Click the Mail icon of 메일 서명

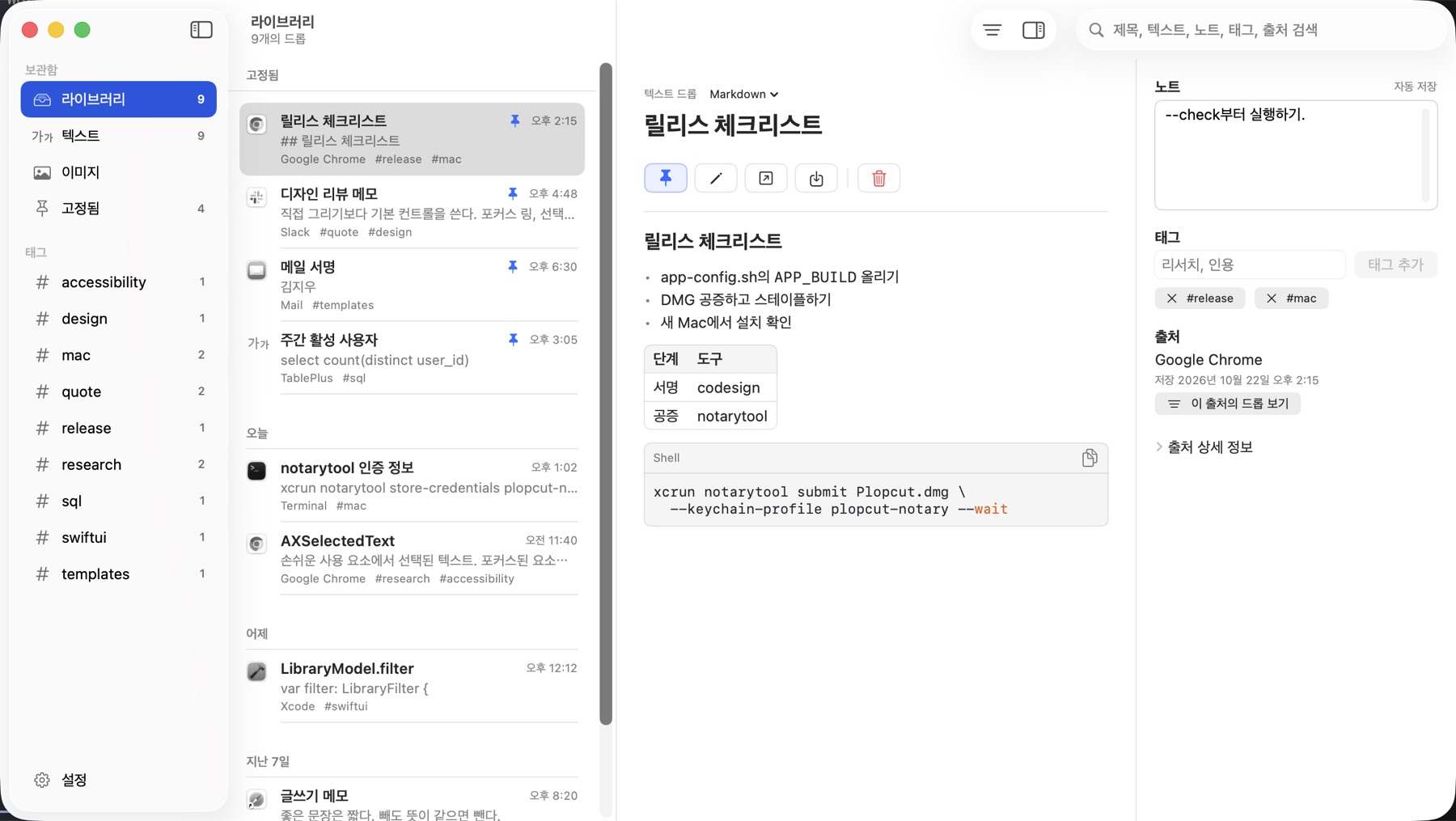tap(256, 270)
